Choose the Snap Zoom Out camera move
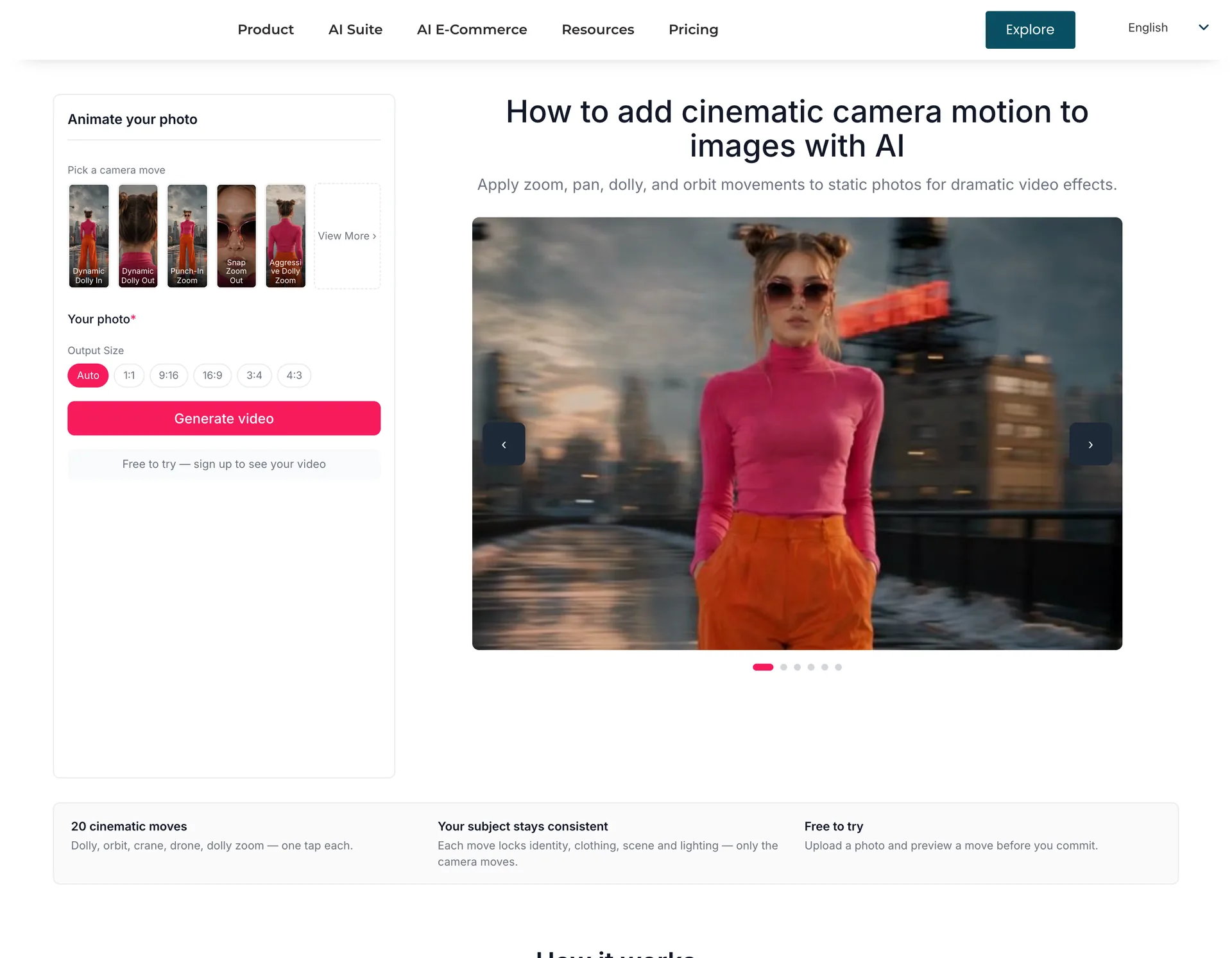 236,236
